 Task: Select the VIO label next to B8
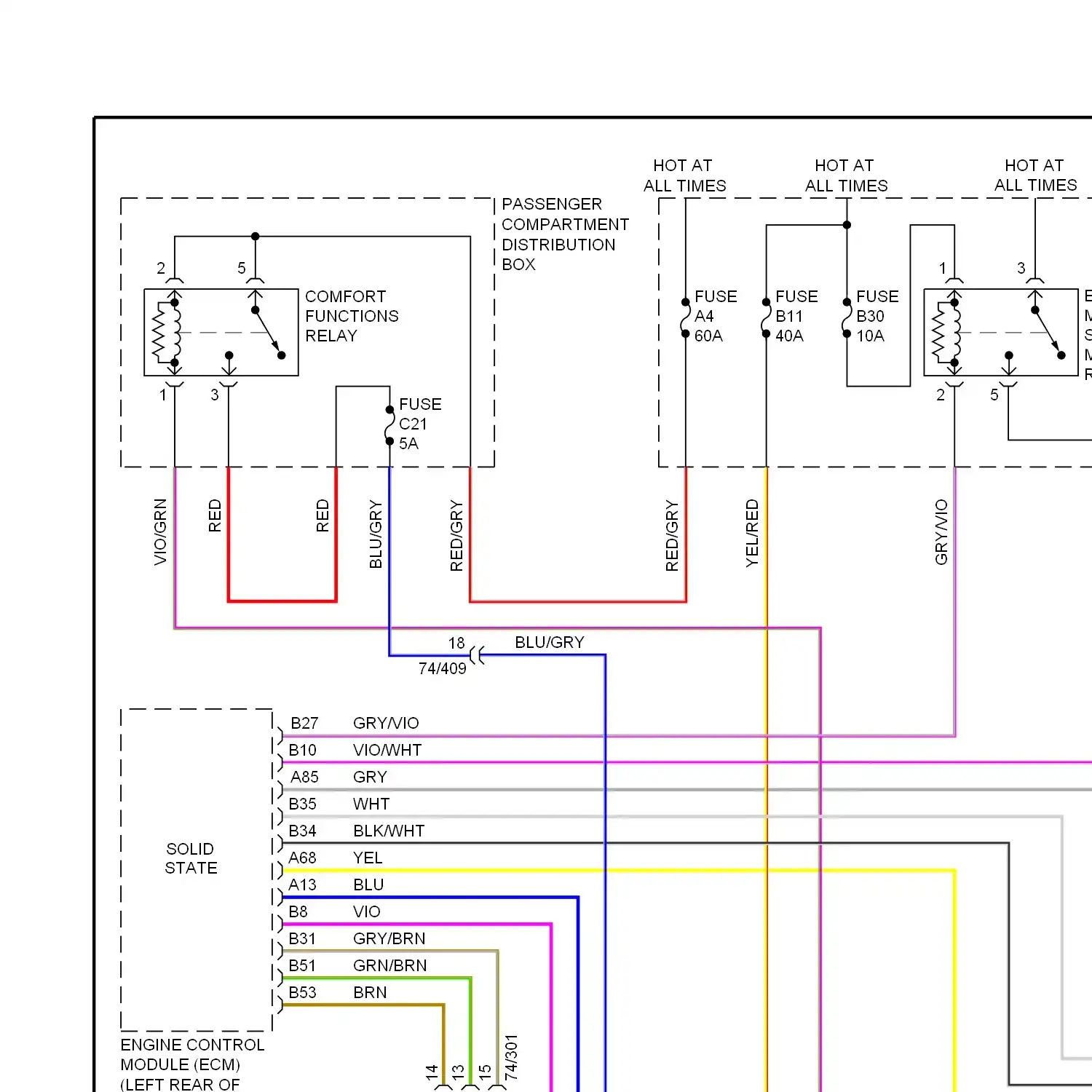[367, 911]
